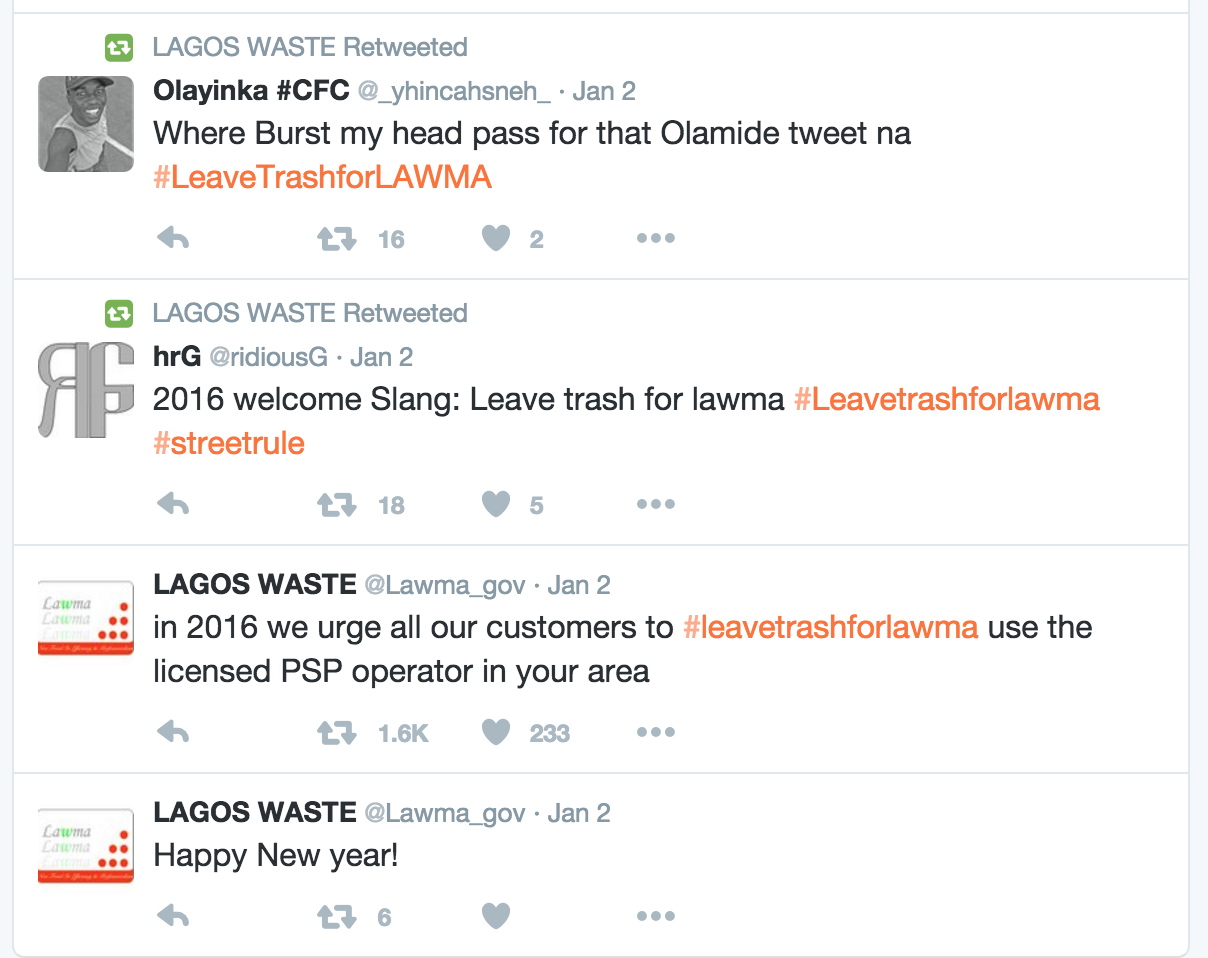Reply to hrG's 2016 welcome Slang tweet
The height and width of the screenshot is (958, 1208).
tap(174, 505)
